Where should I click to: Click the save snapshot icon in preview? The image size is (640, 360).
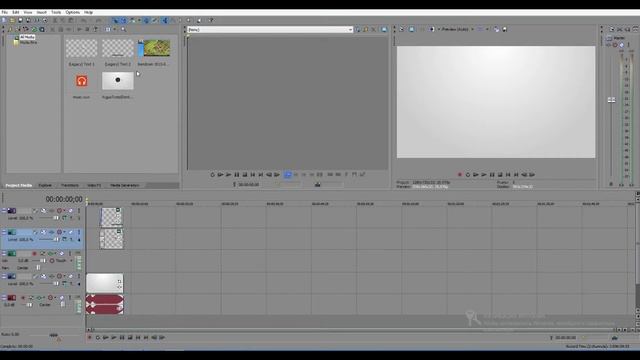tap(504, 29)
